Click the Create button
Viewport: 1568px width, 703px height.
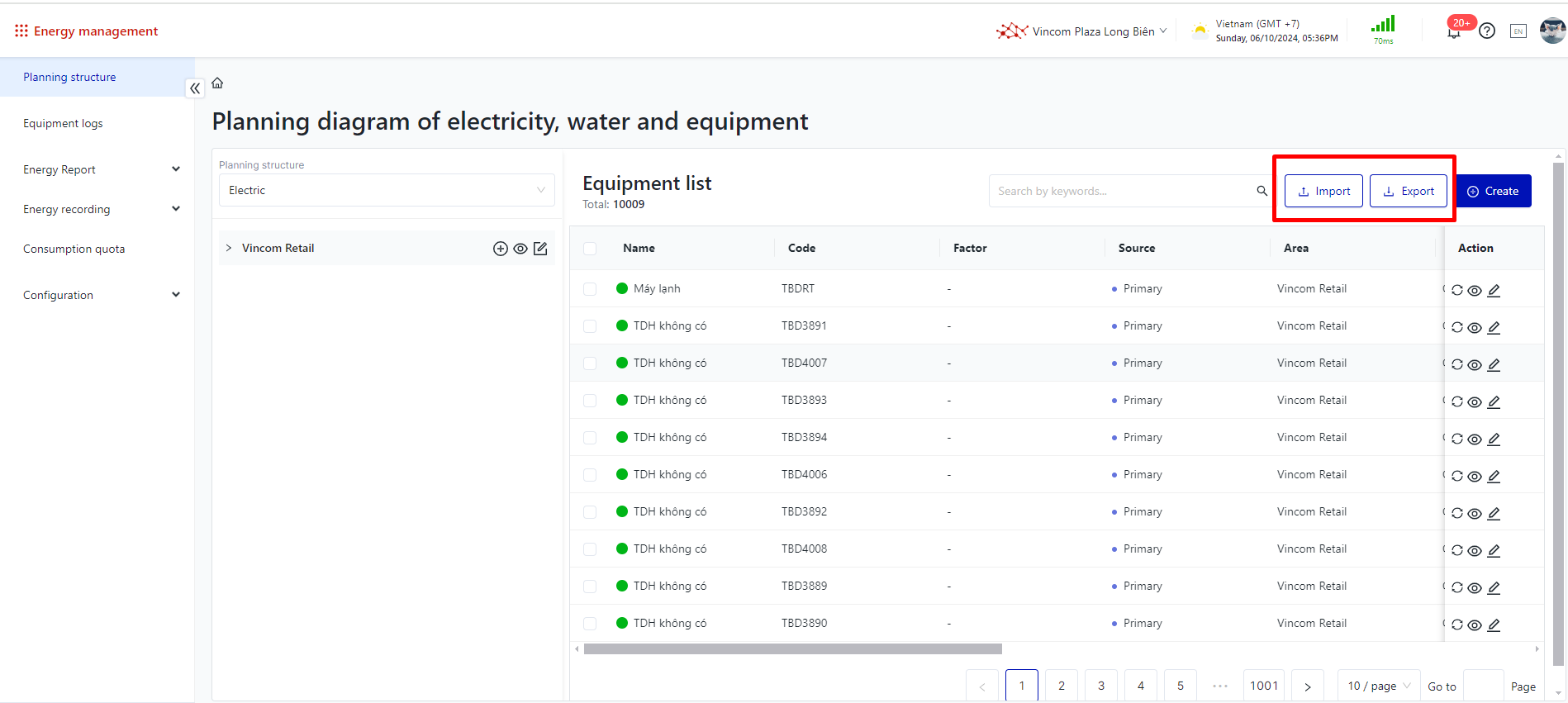coord(1493,191)
